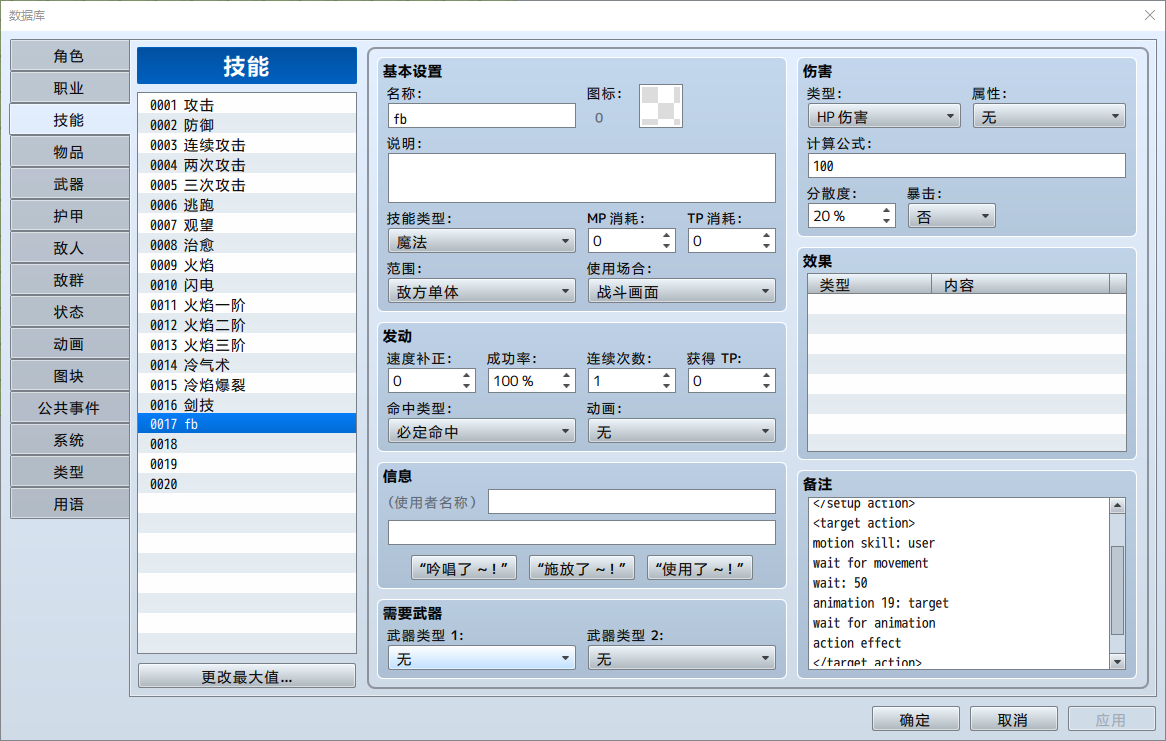This screenshot has height=741, width=1166.
Task: Increase the 连续次数 spinner value
Action: 666,375
